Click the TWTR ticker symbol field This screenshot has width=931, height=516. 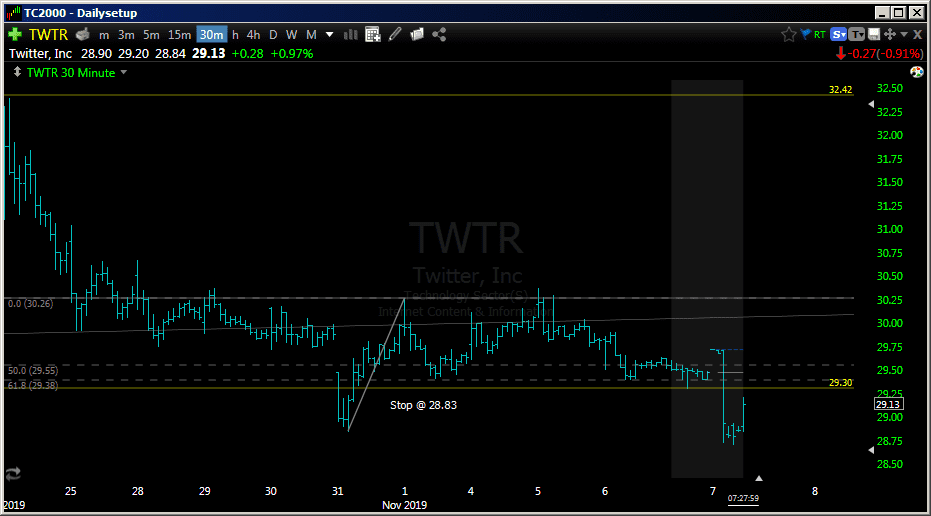tap(49, 34)
